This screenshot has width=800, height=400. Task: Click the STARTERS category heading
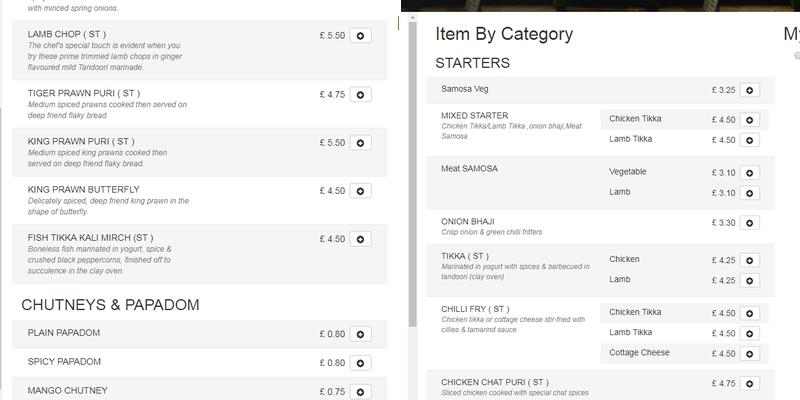coord(472,63)
